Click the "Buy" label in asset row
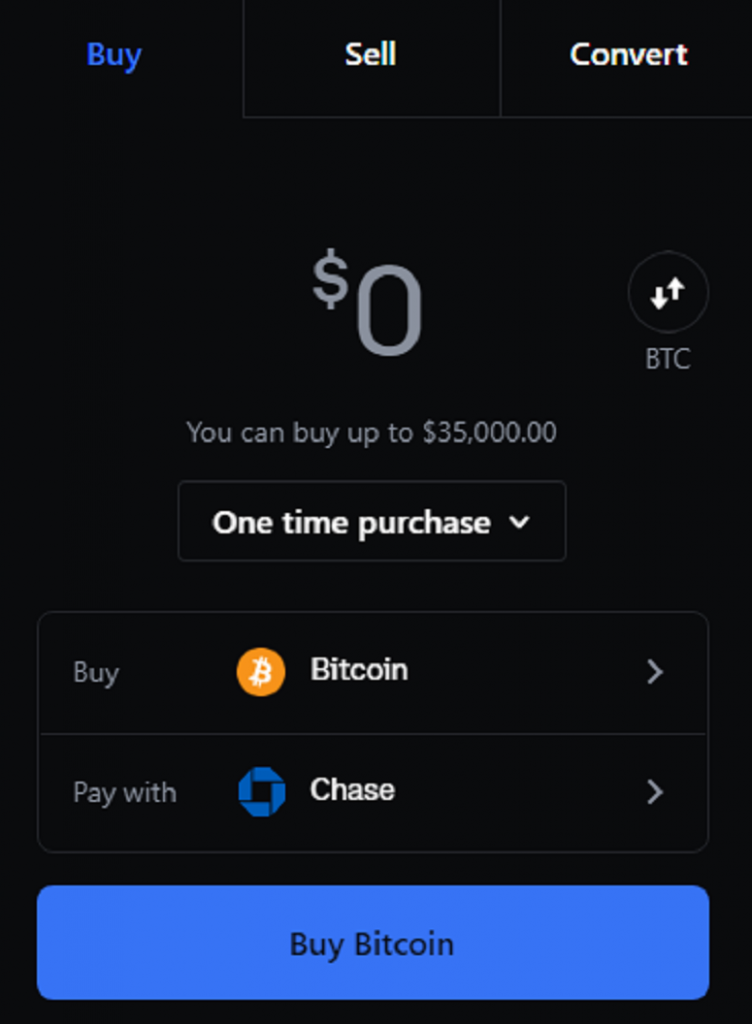The image size is (752, 1024). (96, 673)
